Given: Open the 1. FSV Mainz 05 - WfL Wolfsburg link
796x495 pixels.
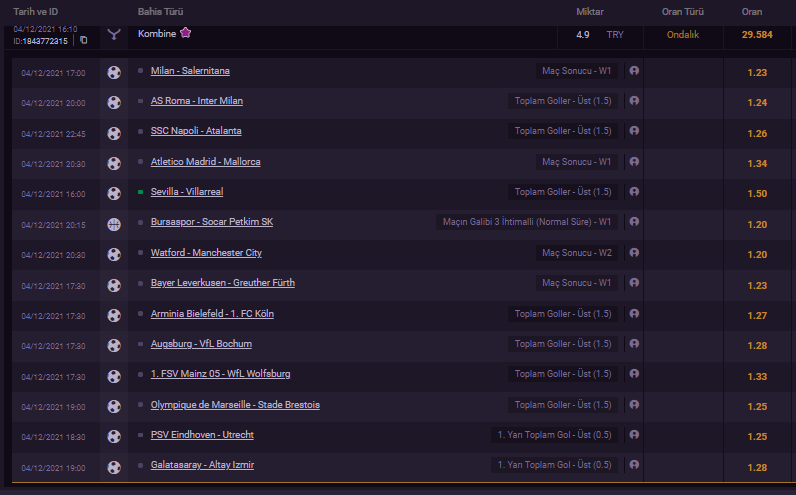Looking at the screenshot, I should 220,373.
